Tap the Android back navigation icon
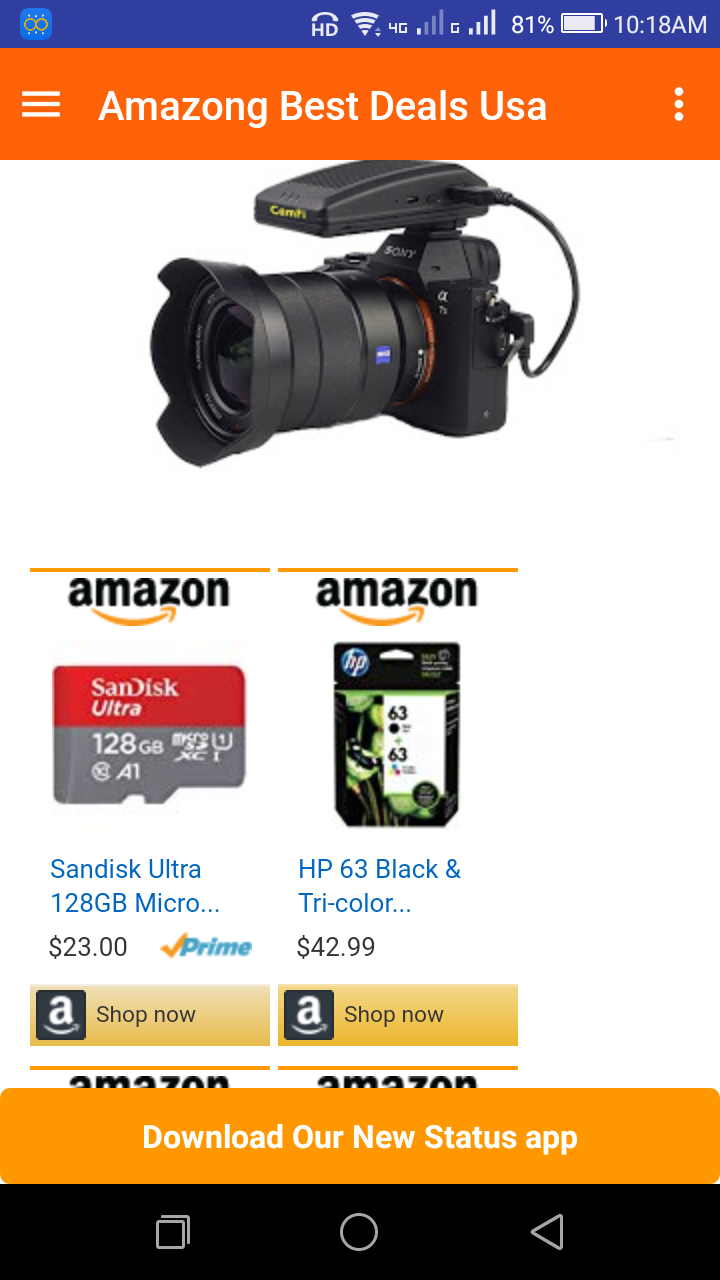The image size is (720, 1280). point(547,1232)
